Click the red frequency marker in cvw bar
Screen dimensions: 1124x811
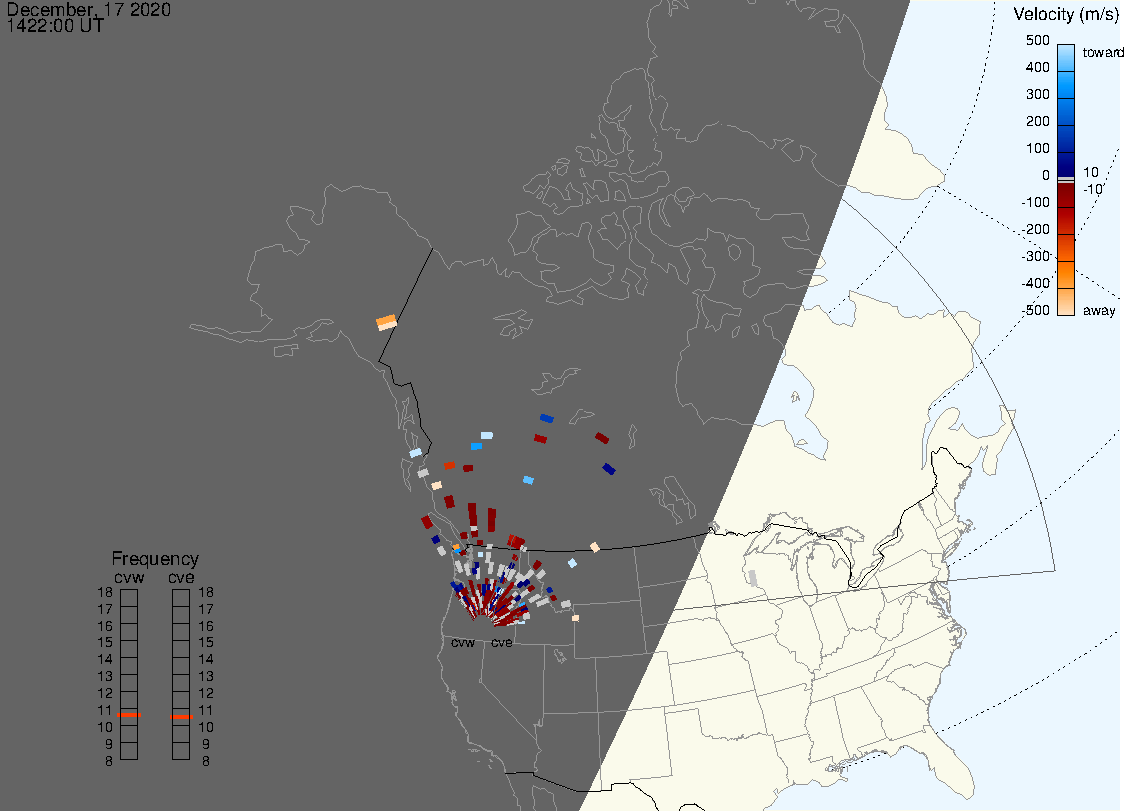pyautogui.click(x=129, y=715)
